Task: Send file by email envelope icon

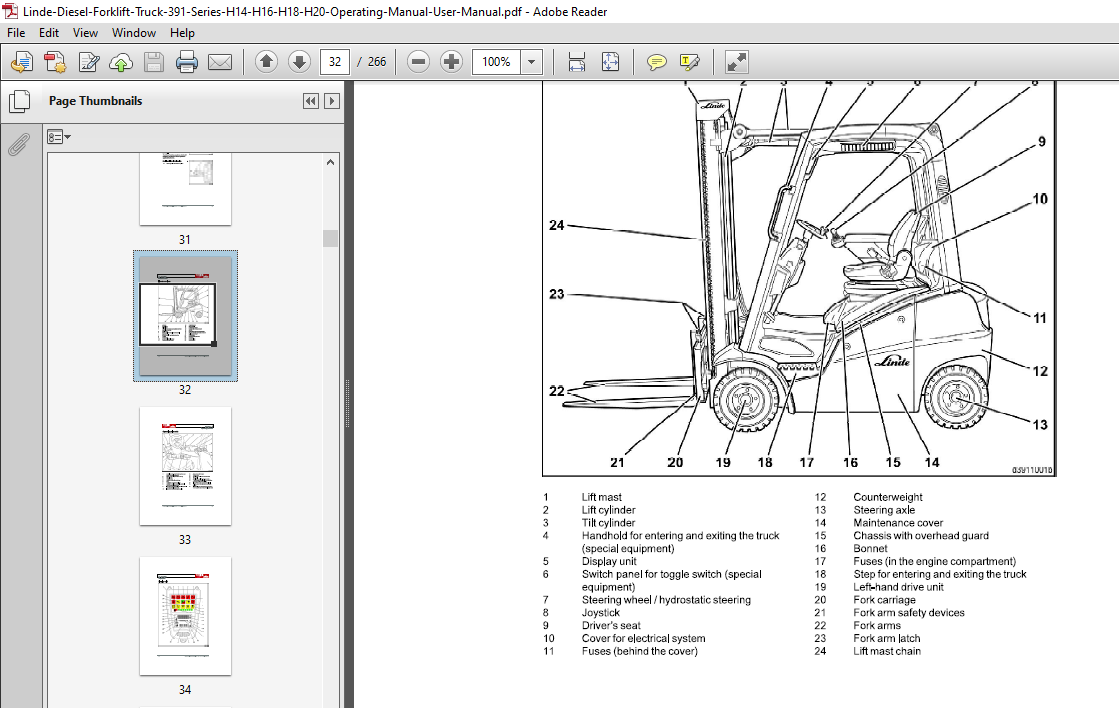Action: tap(220, 62)
